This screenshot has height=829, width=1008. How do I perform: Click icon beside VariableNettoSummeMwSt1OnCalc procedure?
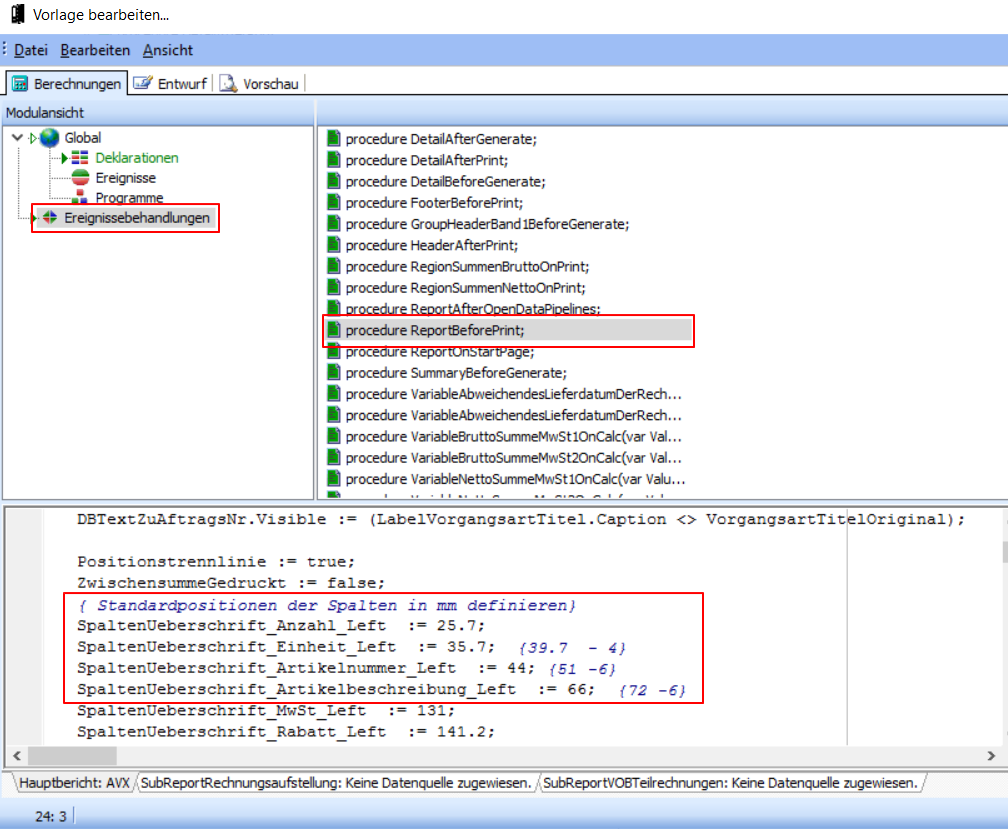click(334, 478)
